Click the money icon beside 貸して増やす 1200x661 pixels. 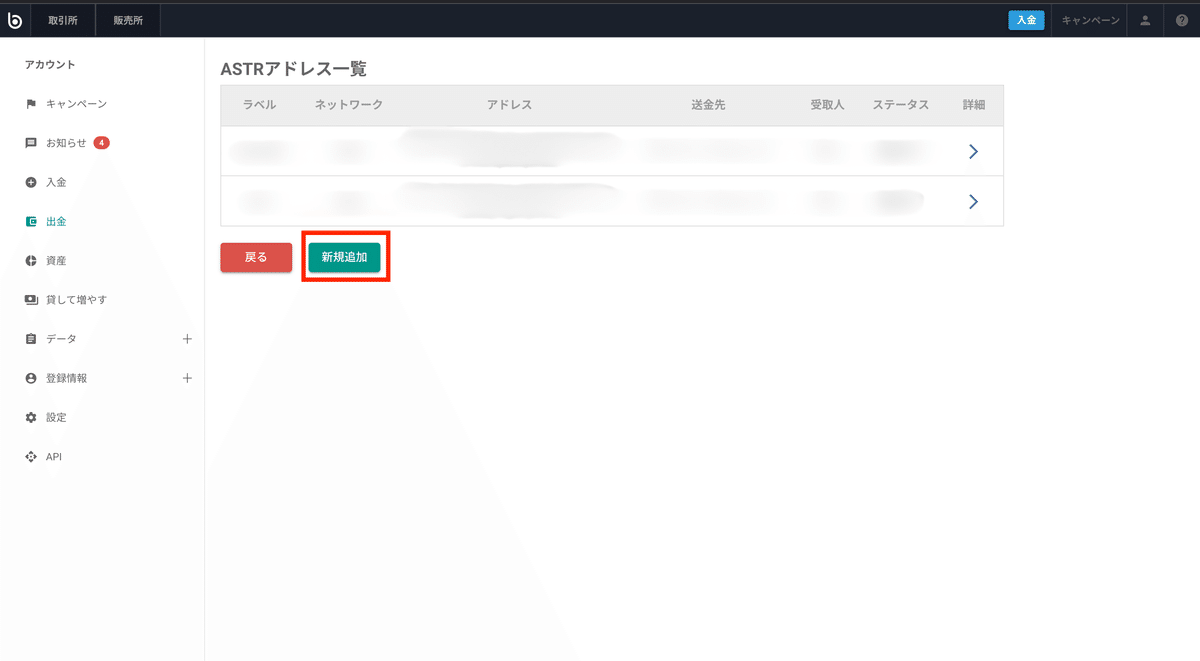pos(31,299)
